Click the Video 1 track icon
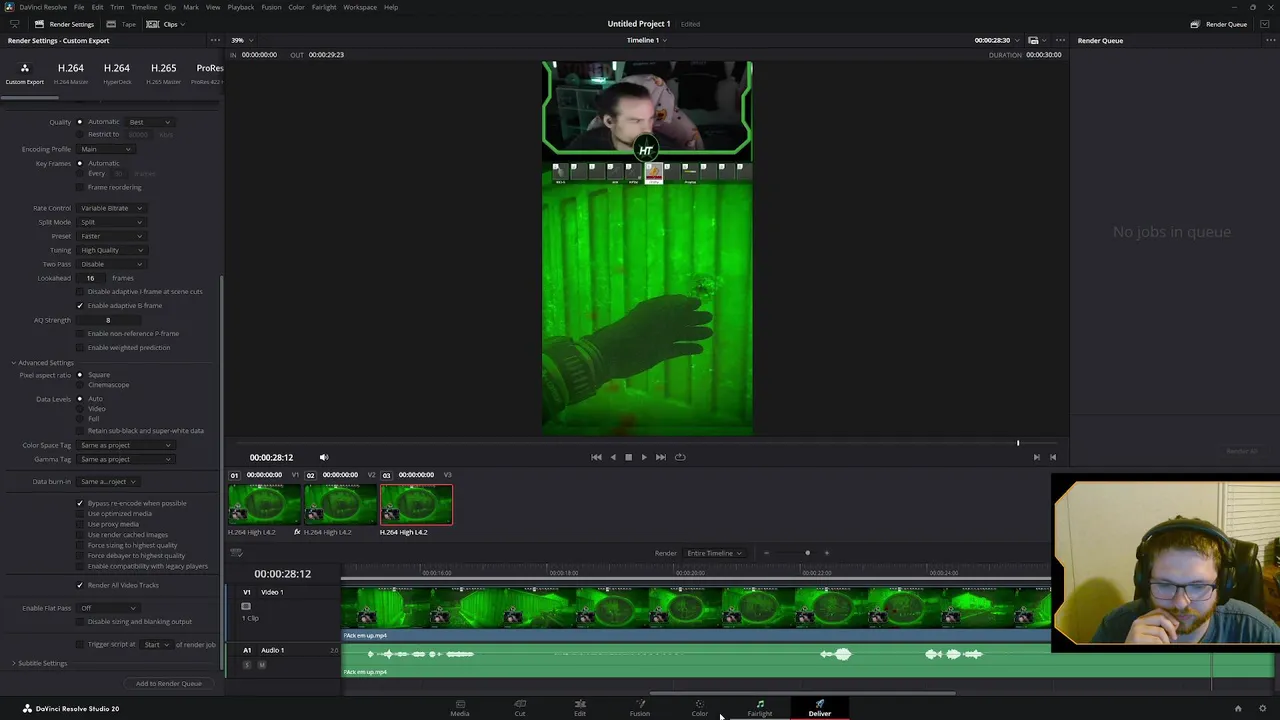 pyautogui.click(x=245, y=606)
